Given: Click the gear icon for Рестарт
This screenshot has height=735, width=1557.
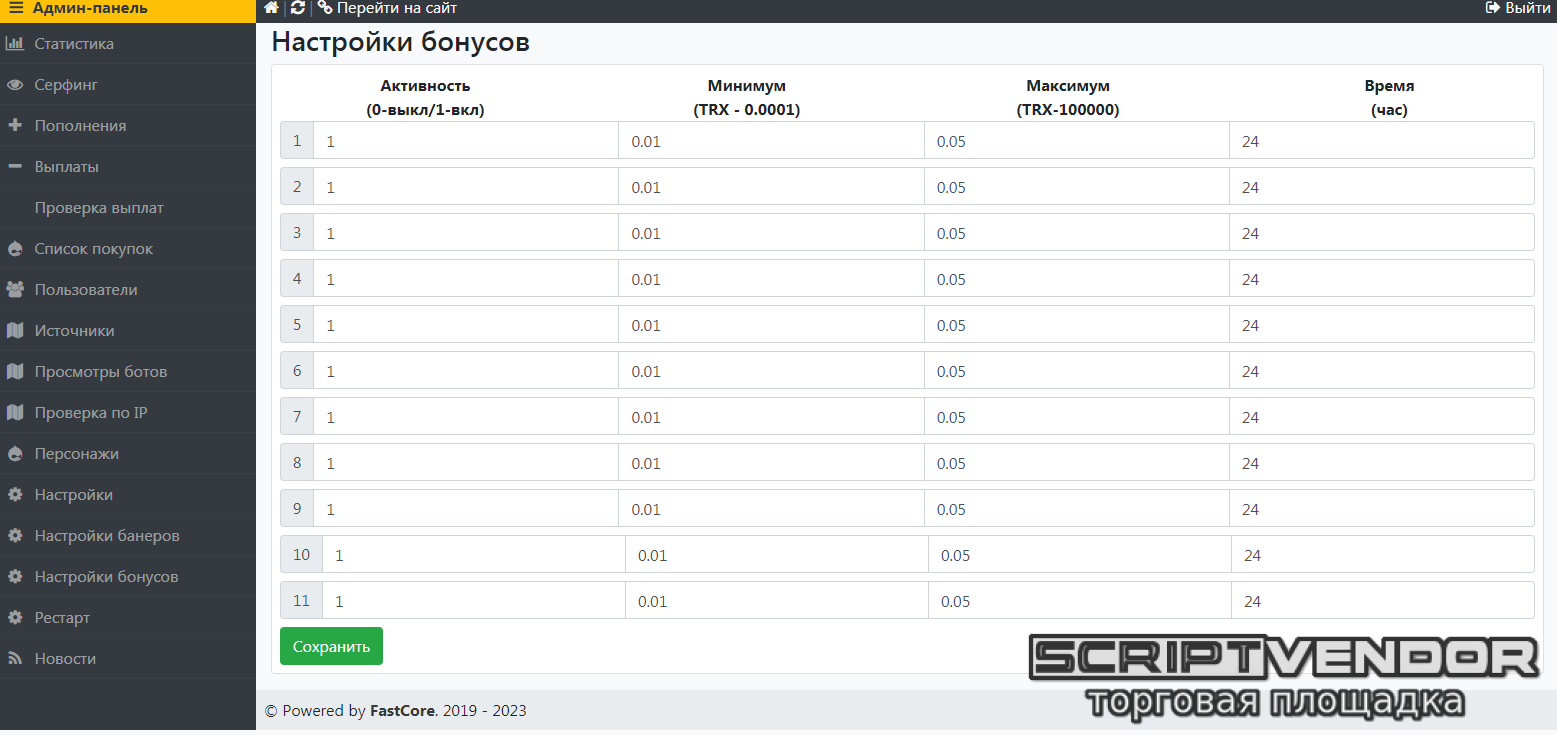Looking at the screenshot, I should 15,618.
